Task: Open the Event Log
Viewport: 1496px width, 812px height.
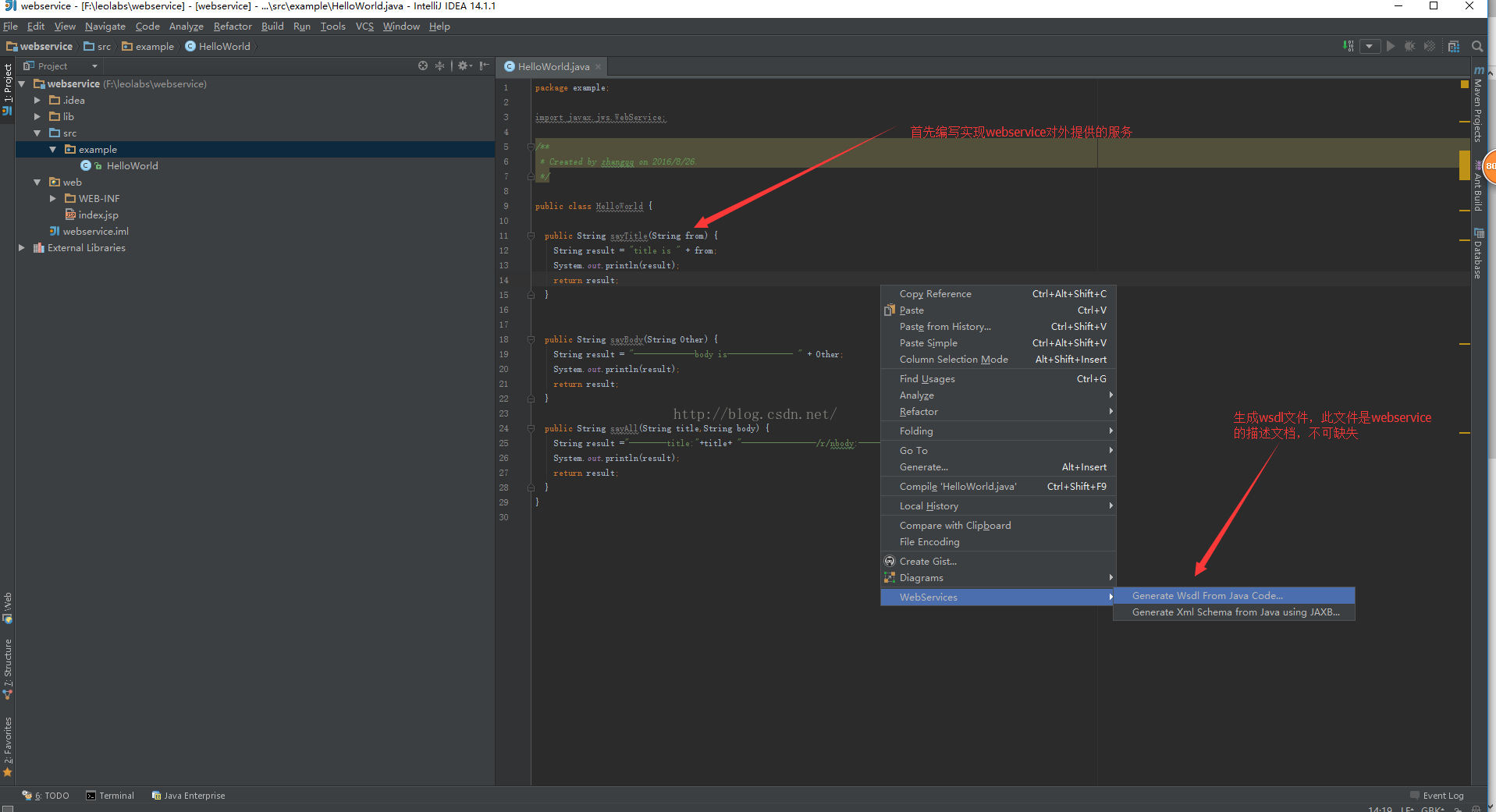Action: [x=1437, y=796]
